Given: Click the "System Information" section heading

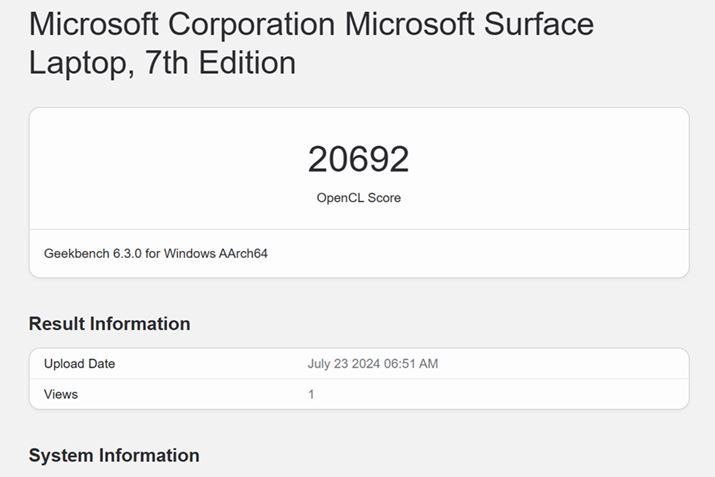Looking at the screenshot, I should point(114,456).
